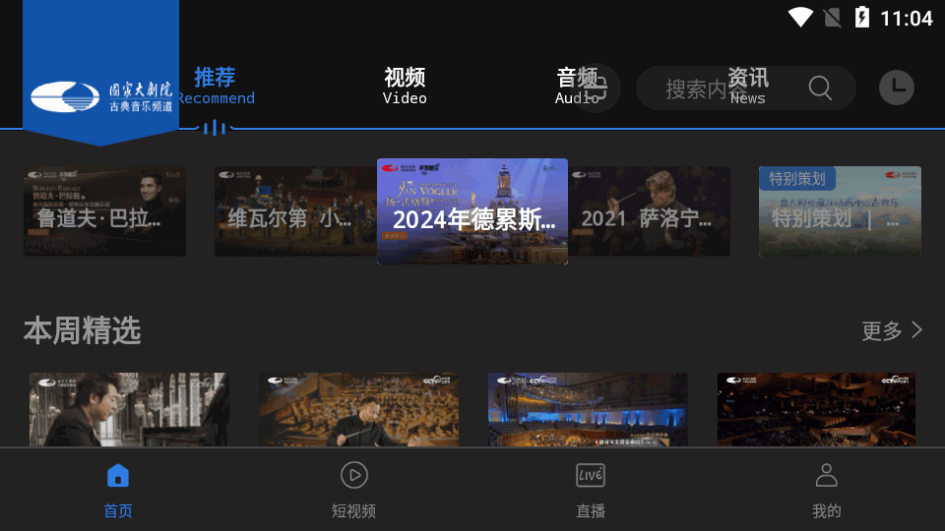
Task: Open the conductor with orchestra thumbnail
Action: 359,409
